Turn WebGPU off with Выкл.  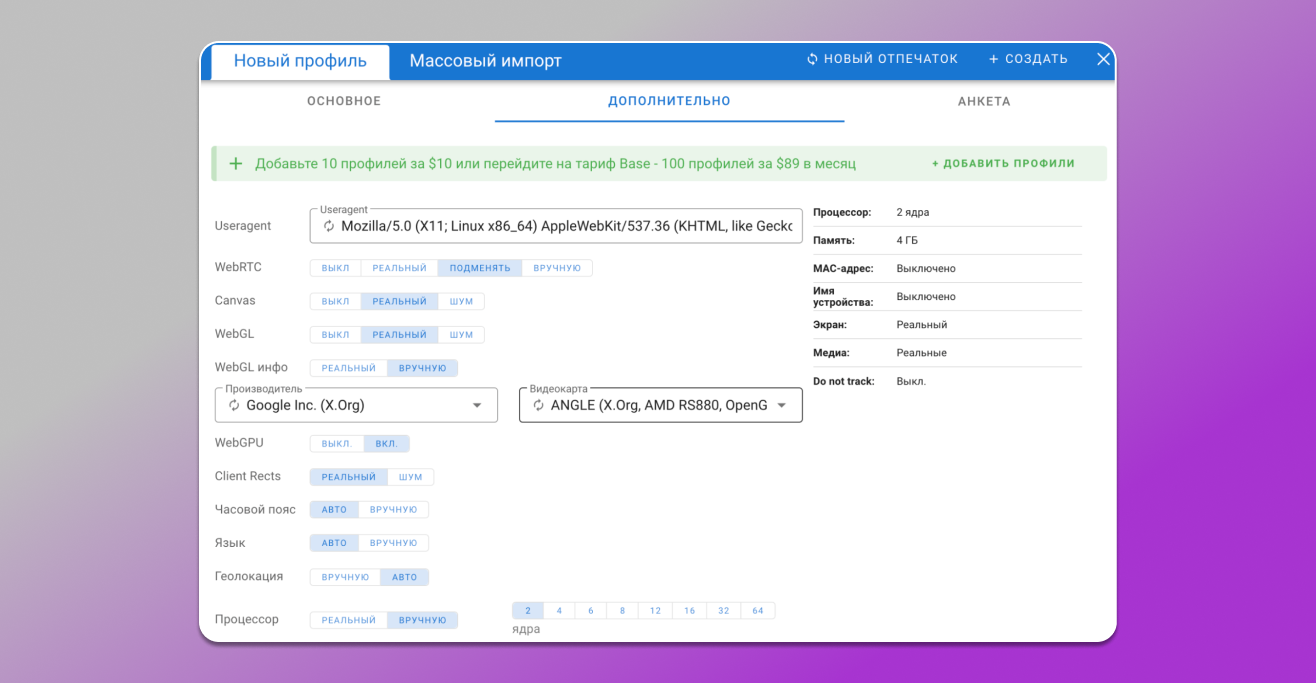point(336,443)
